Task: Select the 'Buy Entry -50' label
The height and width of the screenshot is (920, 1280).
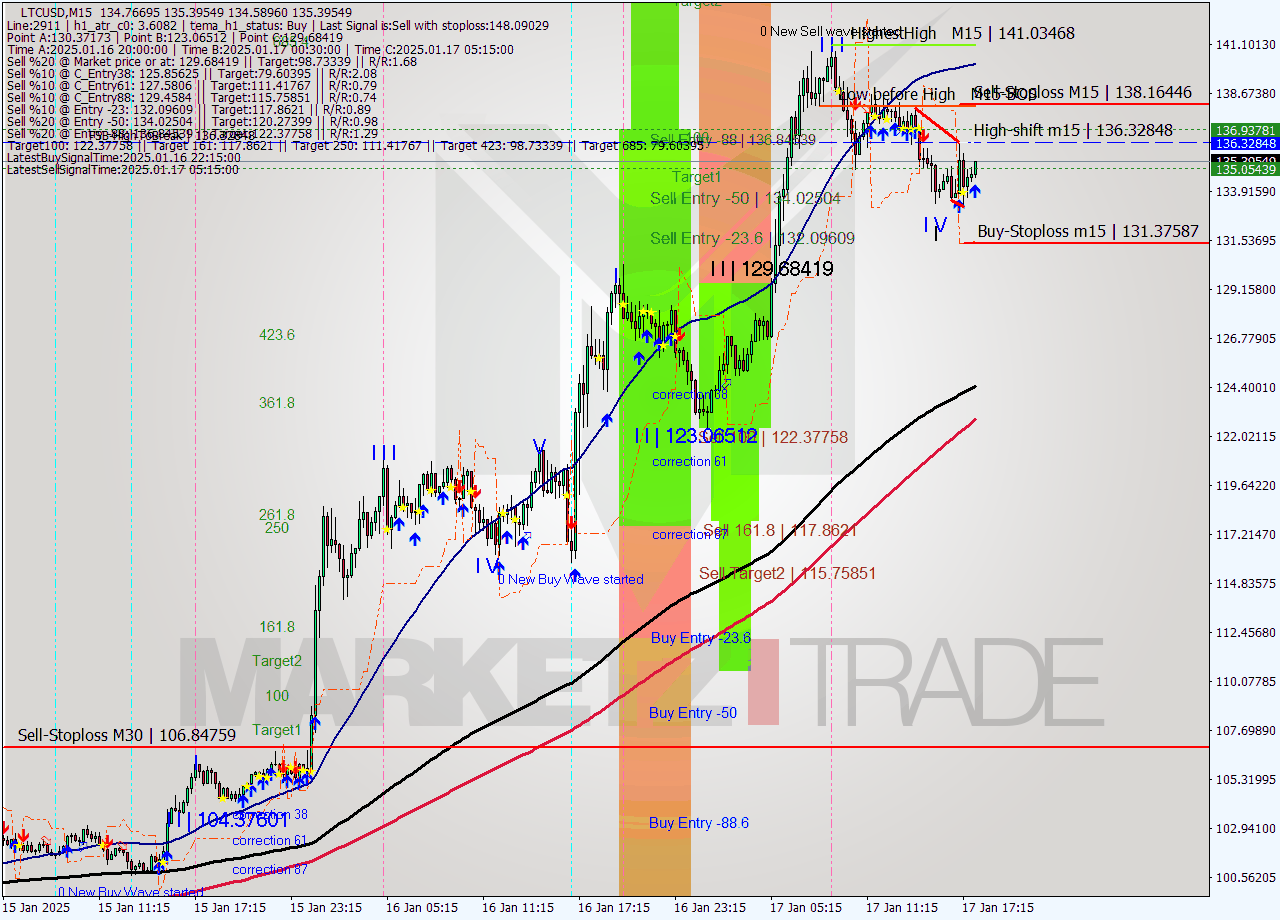Action: point(693,713)
